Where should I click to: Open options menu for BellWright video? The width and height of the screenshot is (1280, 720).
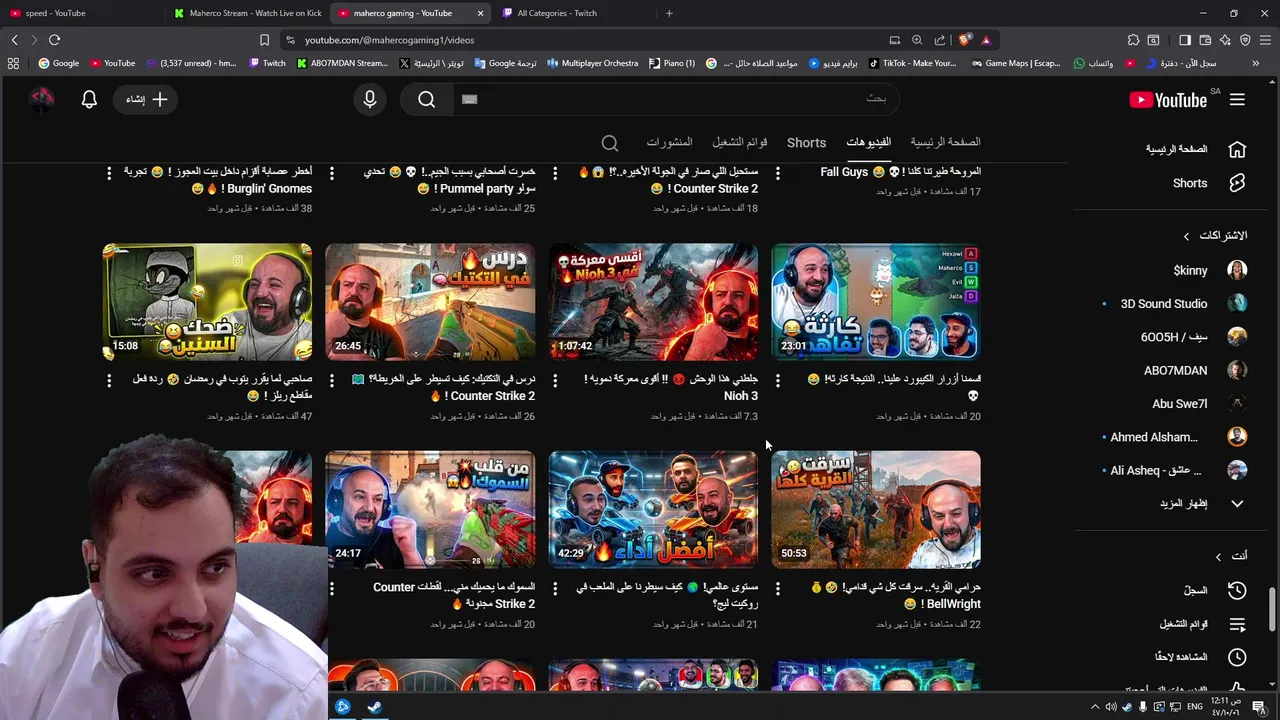pyautogui.click(x=778, y=588)
